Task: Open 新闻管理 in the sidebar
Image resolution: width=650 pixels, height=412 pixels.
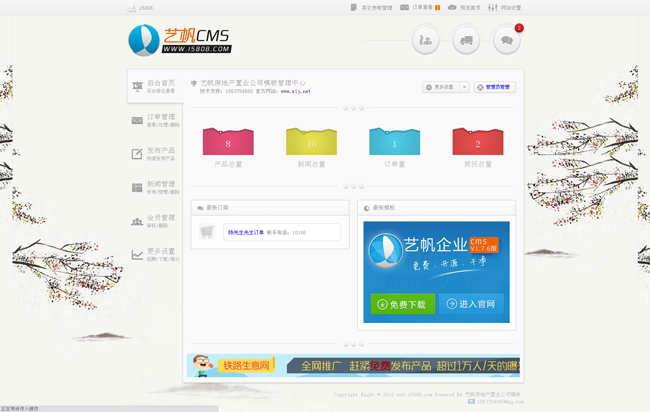Action: 155,187
